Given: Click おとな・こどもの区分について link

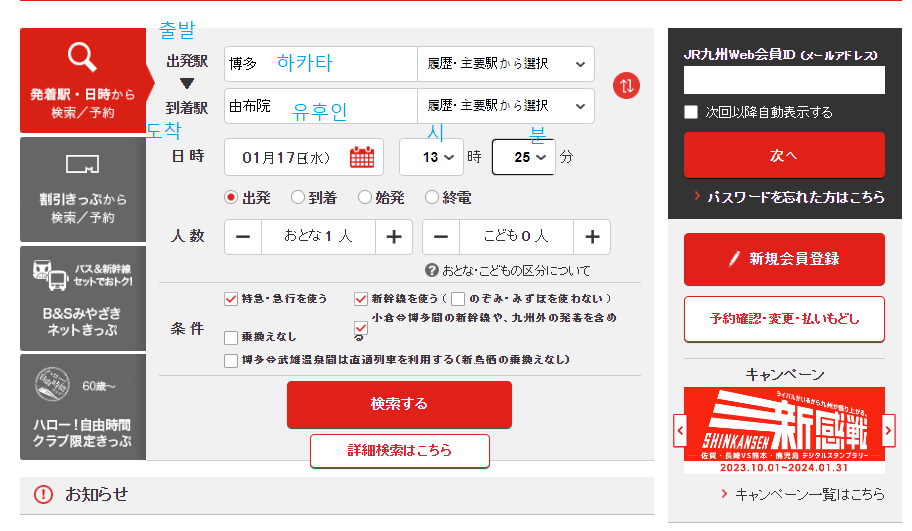Looking at the screenshot, I should 516,270.
